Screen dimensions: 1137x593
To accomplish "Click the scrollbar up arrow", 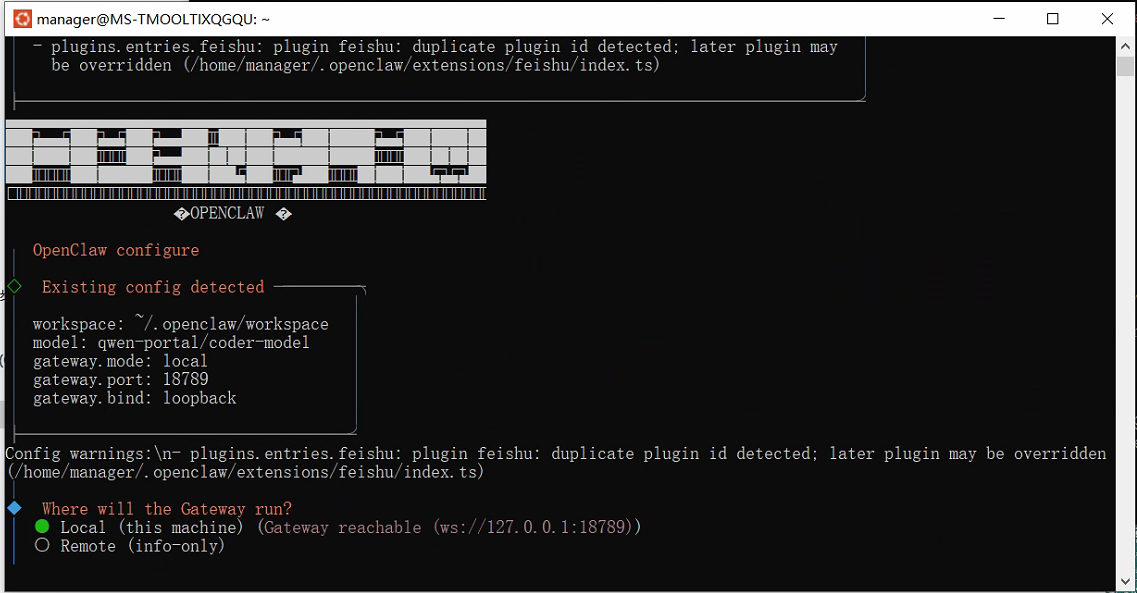I will pos(1125,46).
